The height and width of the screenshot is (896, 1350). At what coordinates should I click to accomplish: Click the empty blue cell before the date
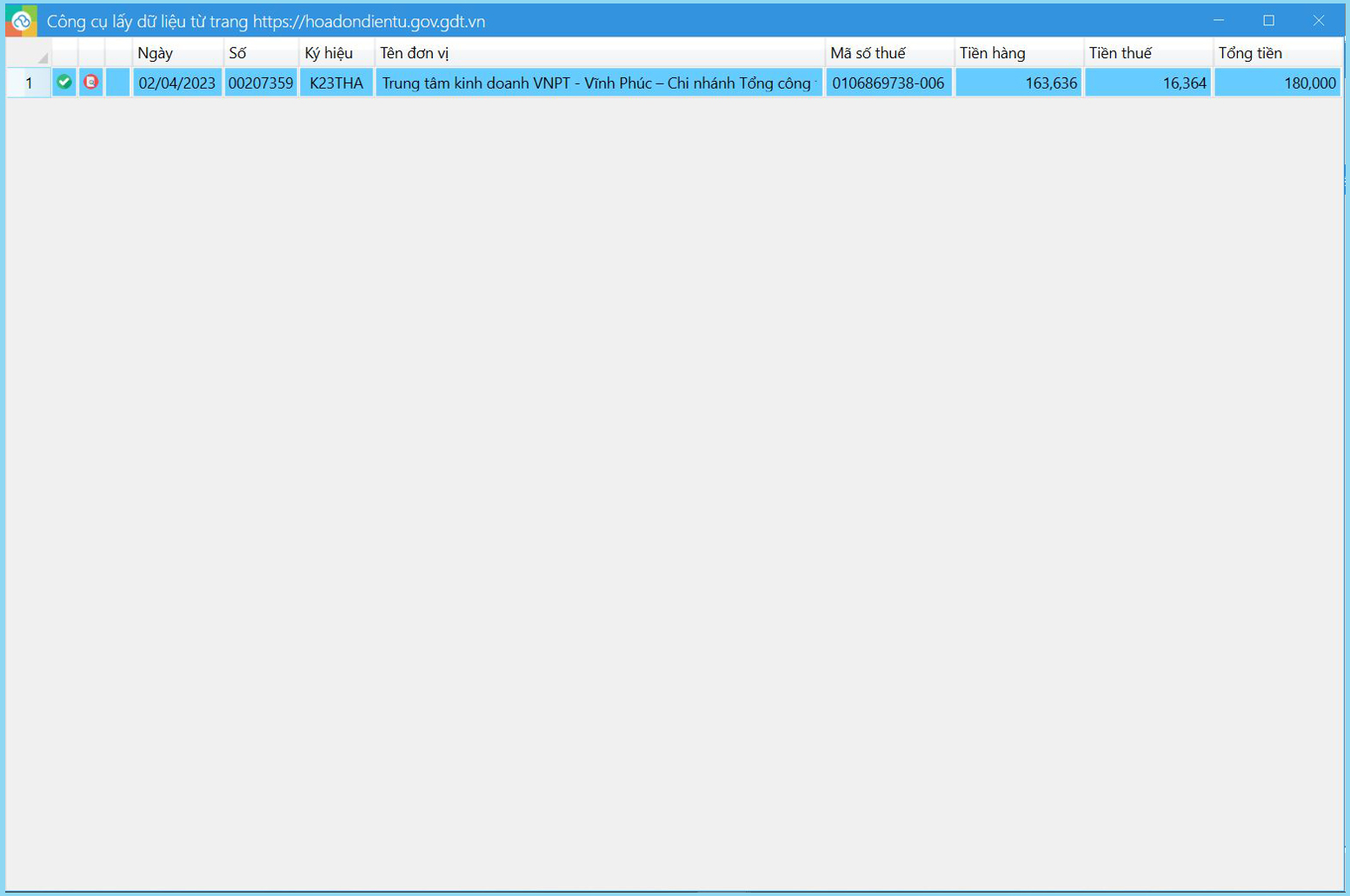[x=118, y=83]
